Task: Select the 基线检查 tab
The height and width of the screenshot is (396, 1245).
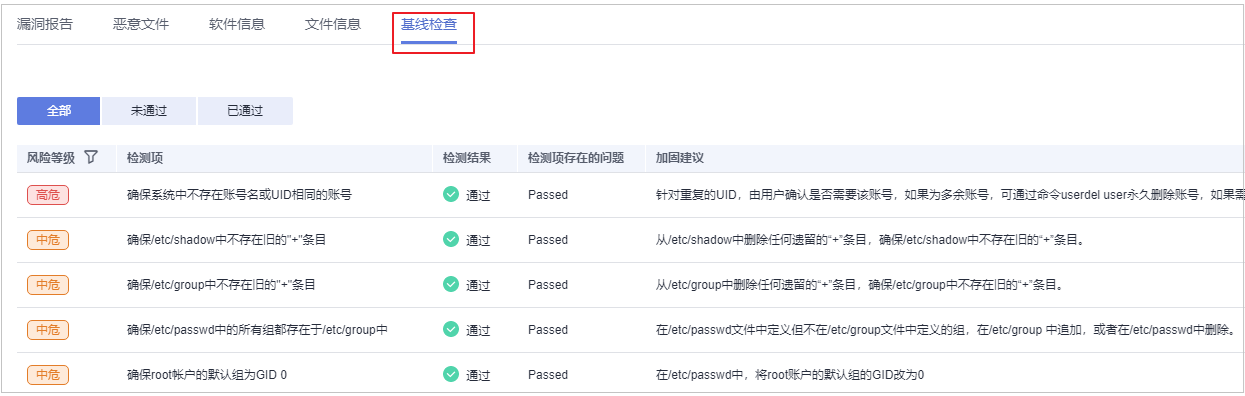Action: (x=429, y=24)
